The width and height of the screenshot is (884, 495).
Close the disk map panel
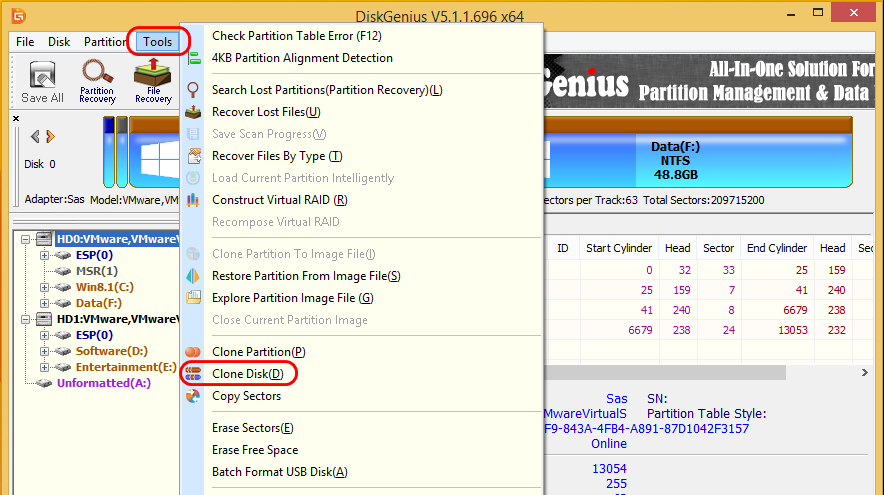[x=16, y=118]
